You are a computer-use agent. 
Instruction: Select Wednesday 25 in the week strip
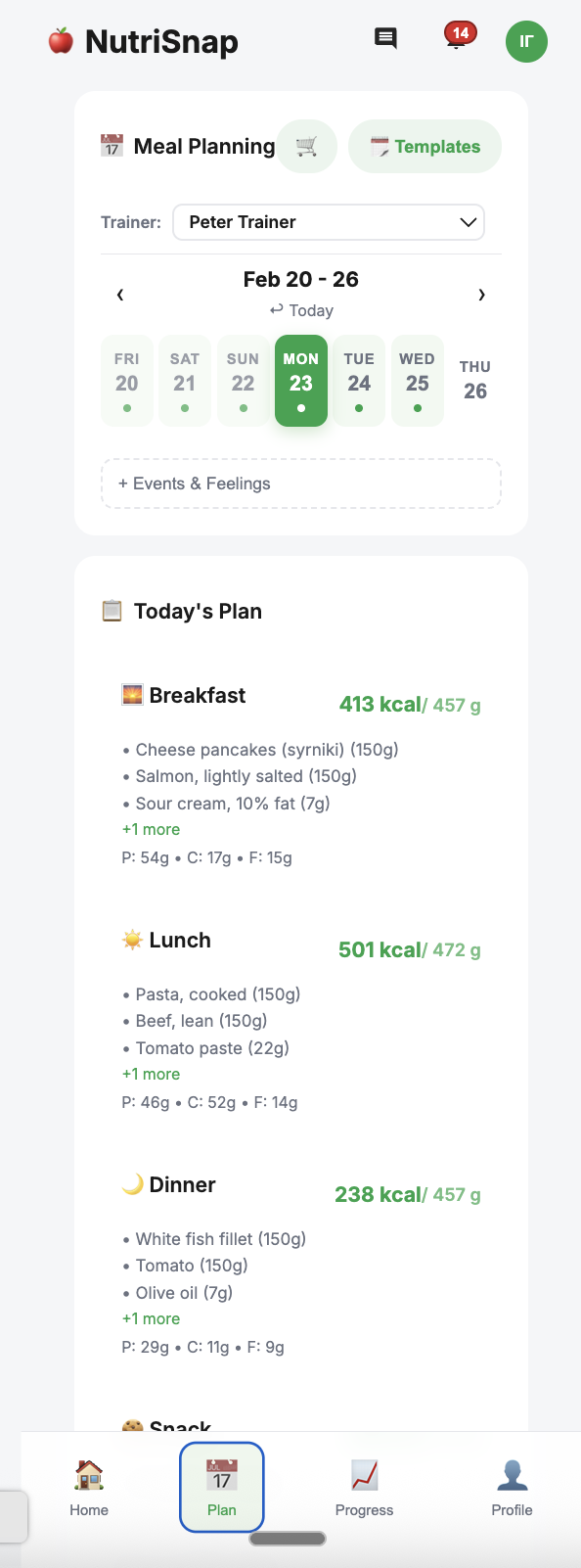[x=417, y=380]
